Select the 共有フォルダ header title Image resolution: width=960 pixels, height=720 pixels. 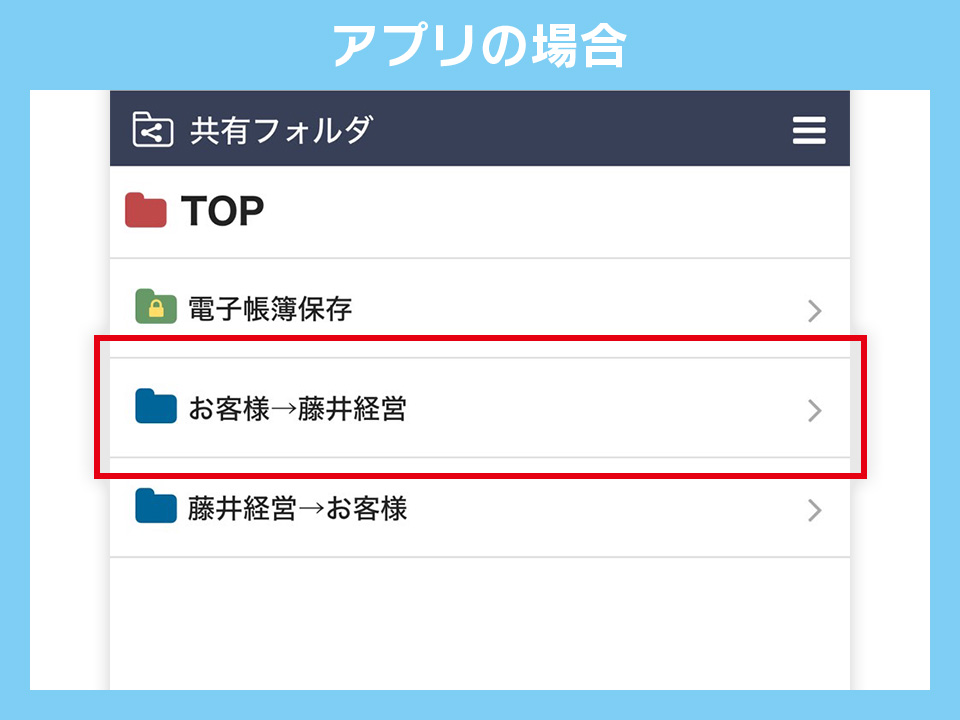(281, 130)
